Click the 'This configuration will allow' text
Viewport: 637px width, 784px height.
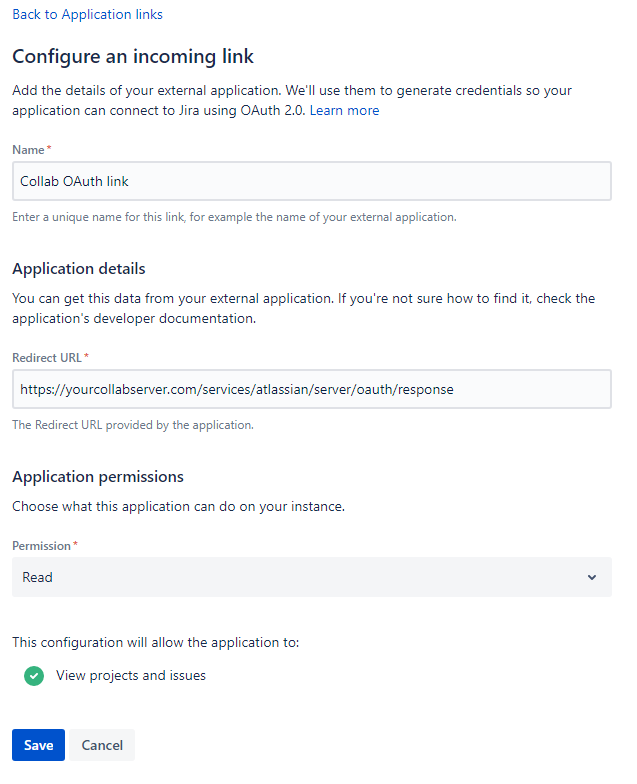[155, 641]
